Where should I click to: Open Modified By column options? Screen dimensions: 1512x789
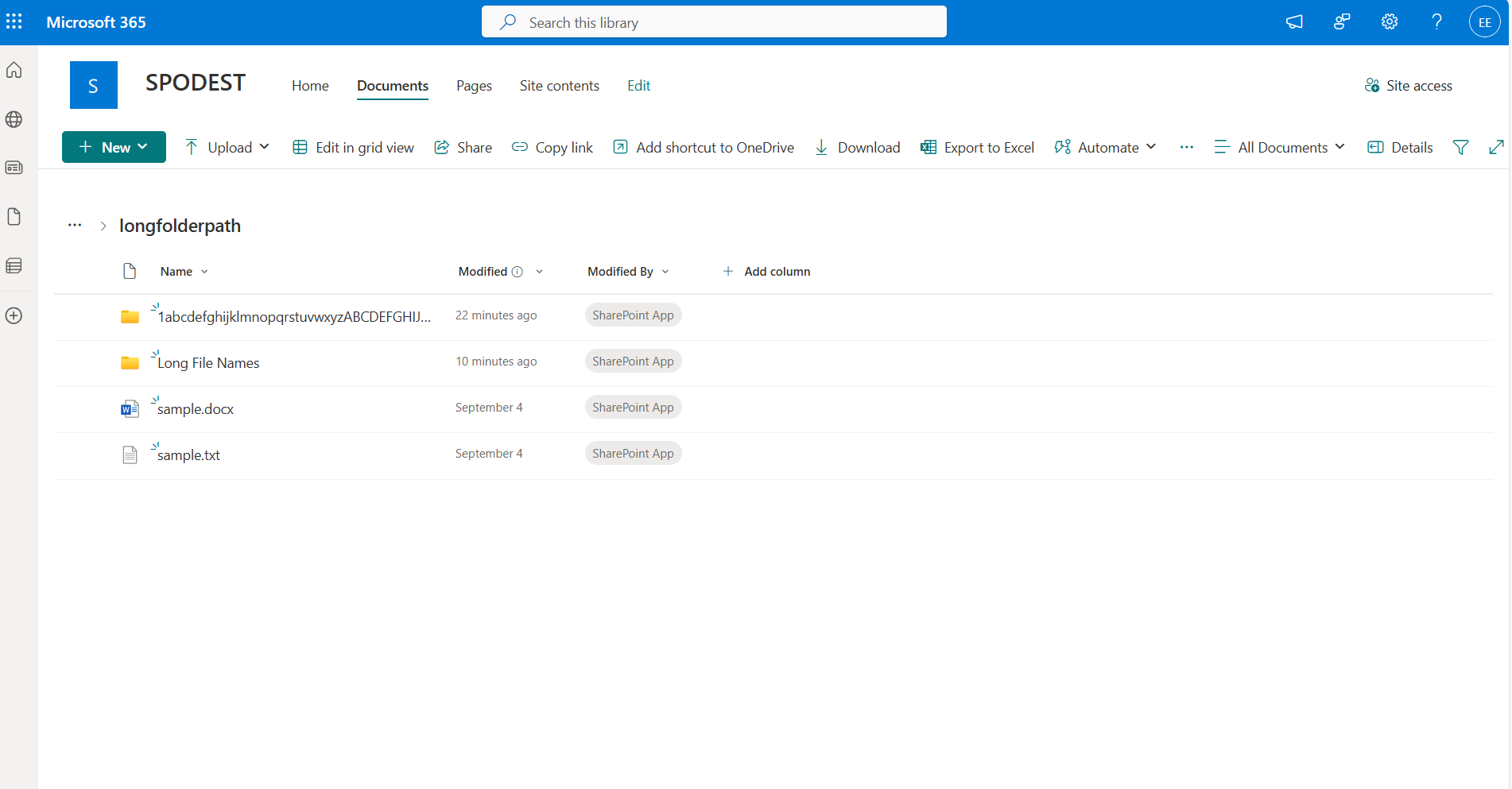point(628,272)
